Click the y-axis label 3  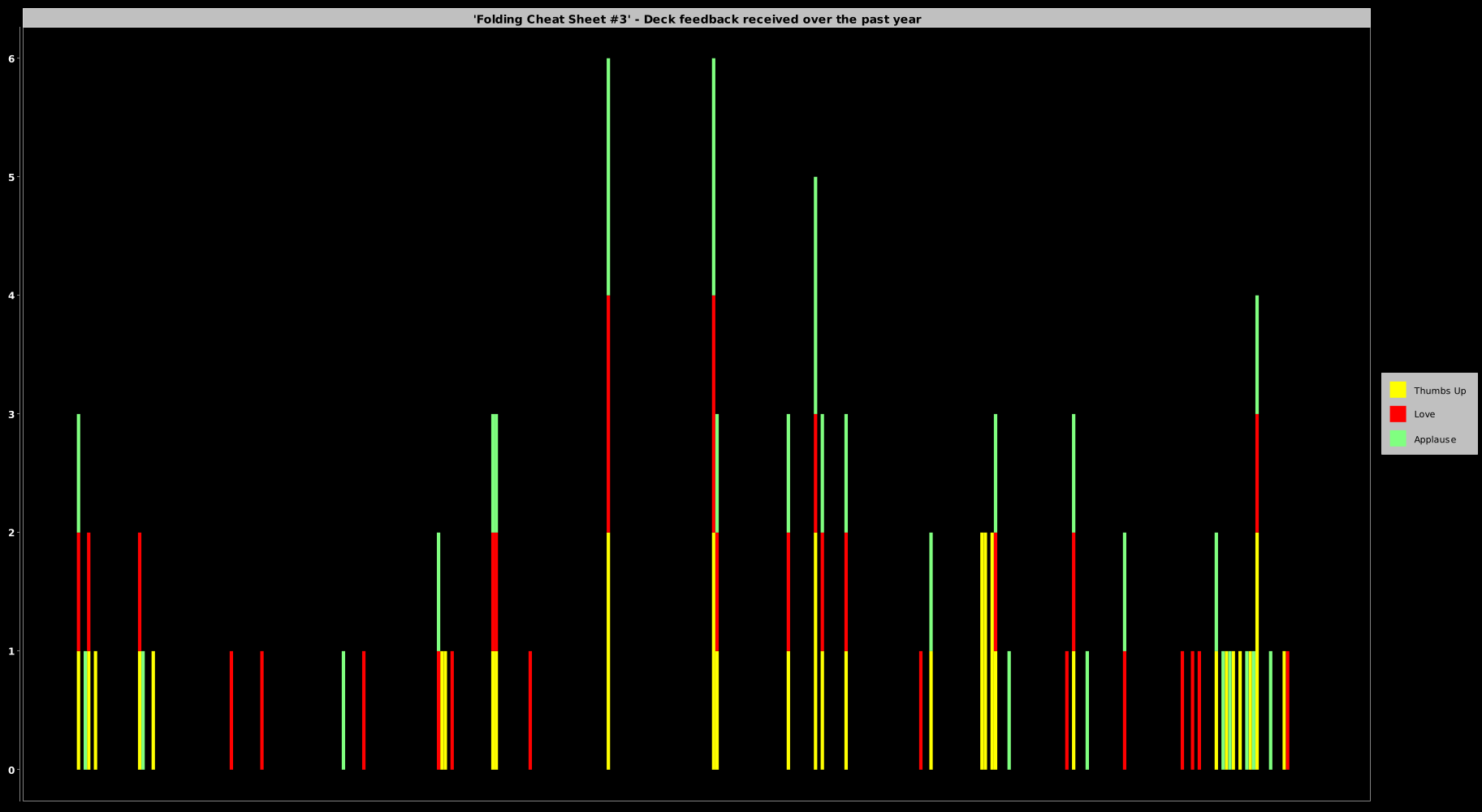(12, 414)
